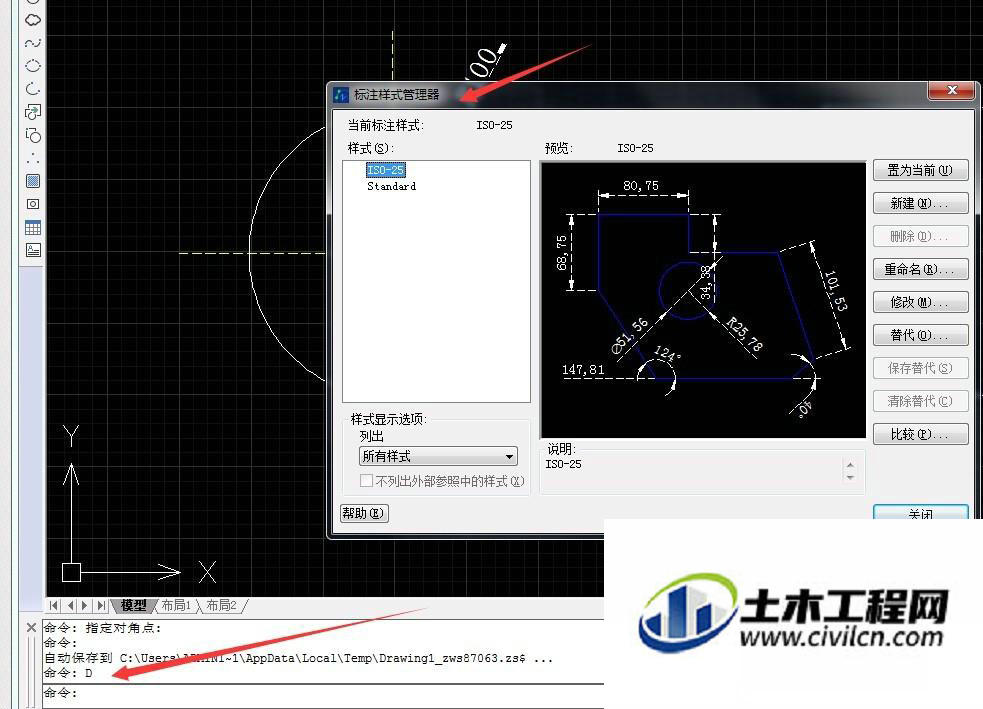Switch to the 布局1 tab
The height and width of the screenshot is (709, 983).
point(176,606)
